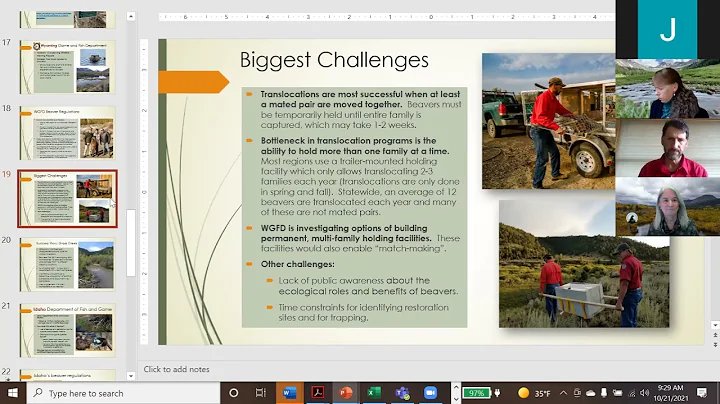Open Wi-Fi network tray icon
The width and height of the screenshot is (720, 404).
pyautogui.click(x=631, y=393)
